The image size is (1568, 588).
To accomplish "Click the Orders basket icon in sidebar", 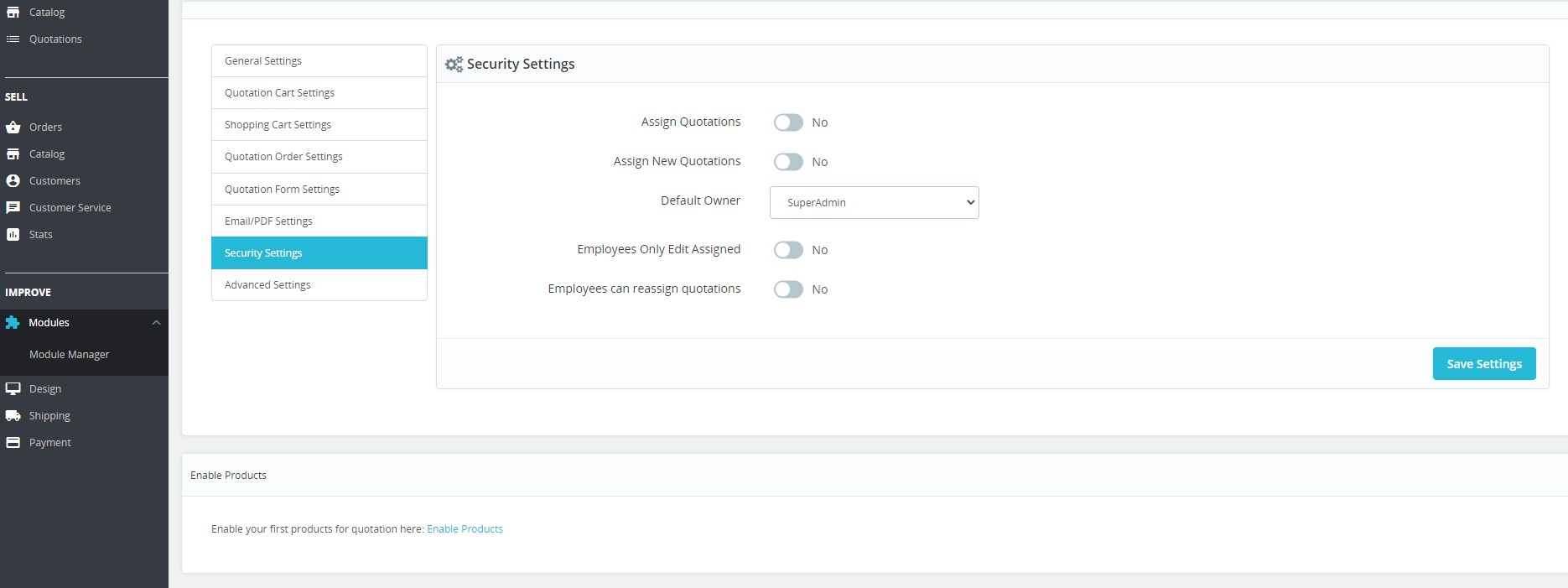I will coord(13,127).
